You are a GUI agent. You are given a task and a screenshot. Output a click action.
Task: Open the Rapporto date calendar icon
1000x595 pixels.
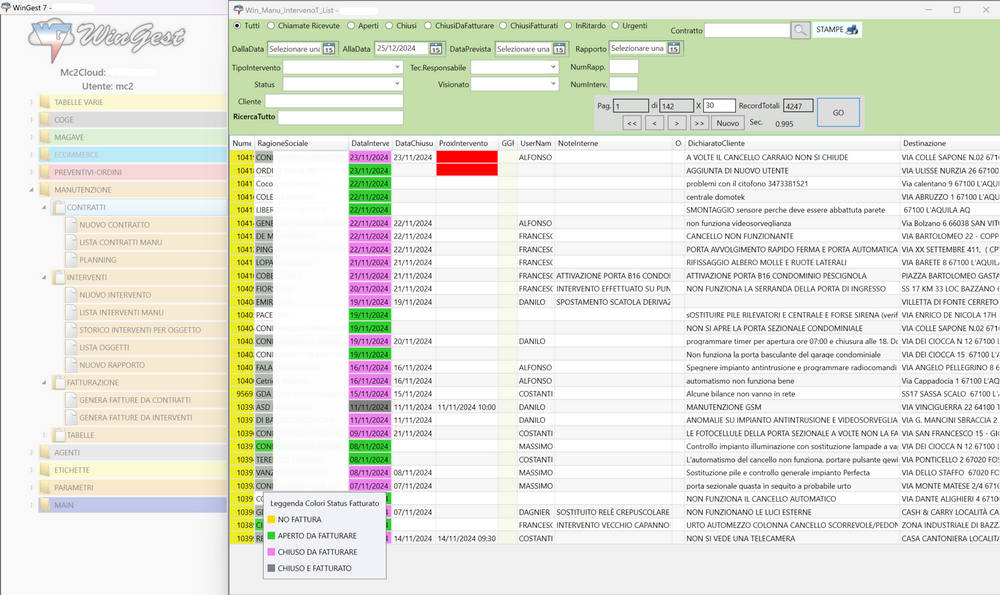pyautogui.click(x=674, y=49)
